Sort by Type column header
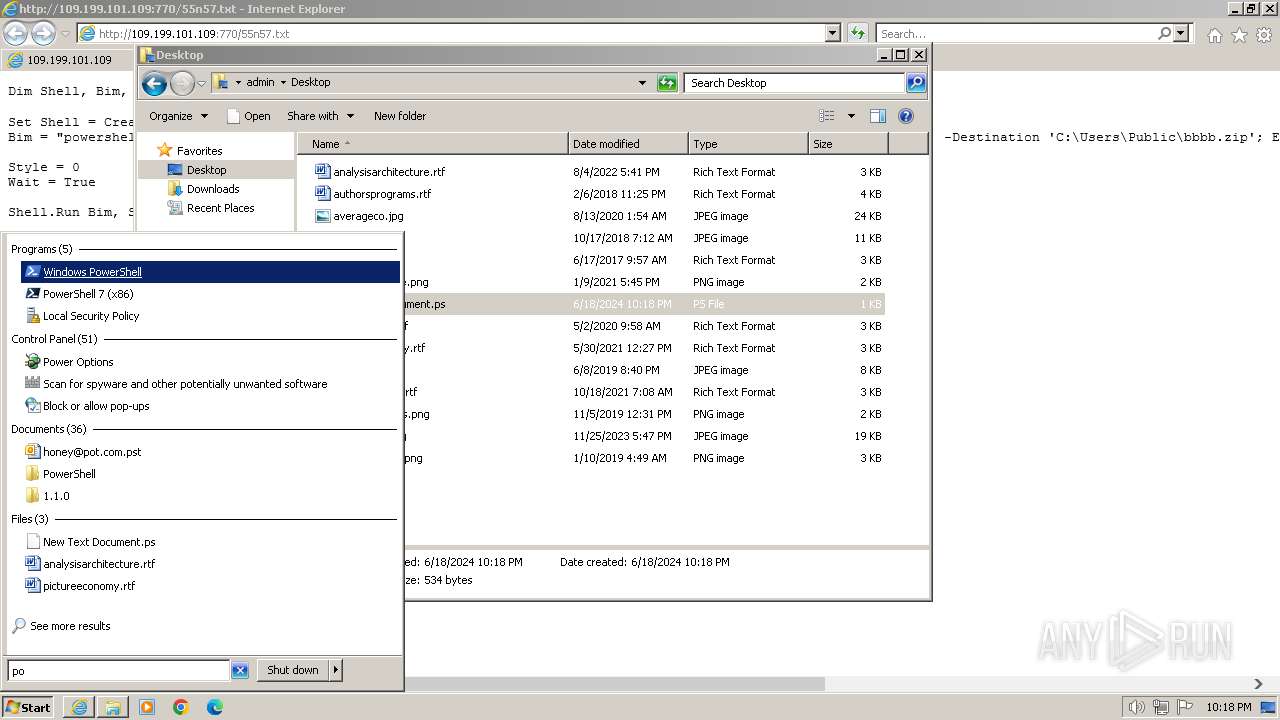 pyautogui.click(x=748, y=144)
